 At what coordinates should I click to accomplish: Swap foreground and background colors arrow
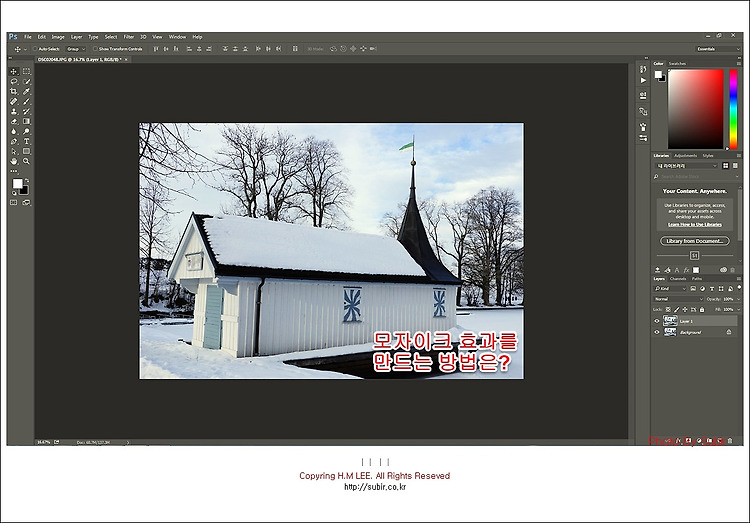pyautogui.click(x=27, y=180)
